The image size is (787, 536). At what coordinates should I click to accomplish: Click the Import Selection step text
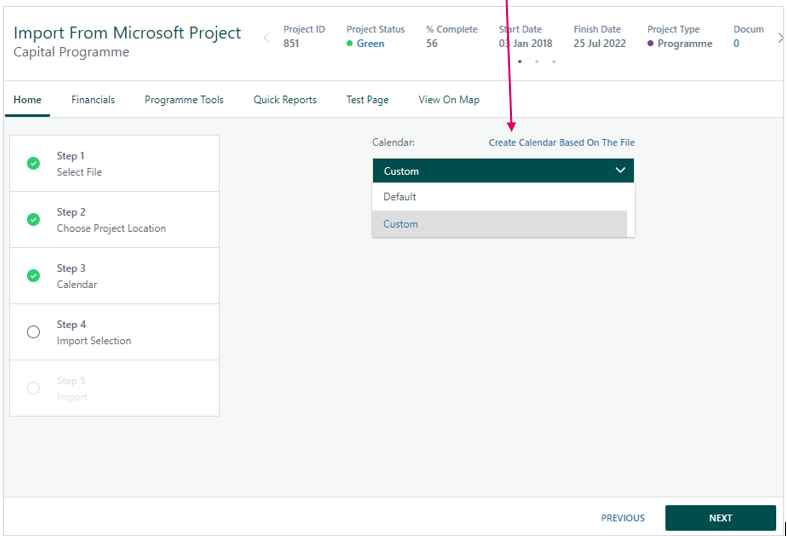click(x=94, y=341)
